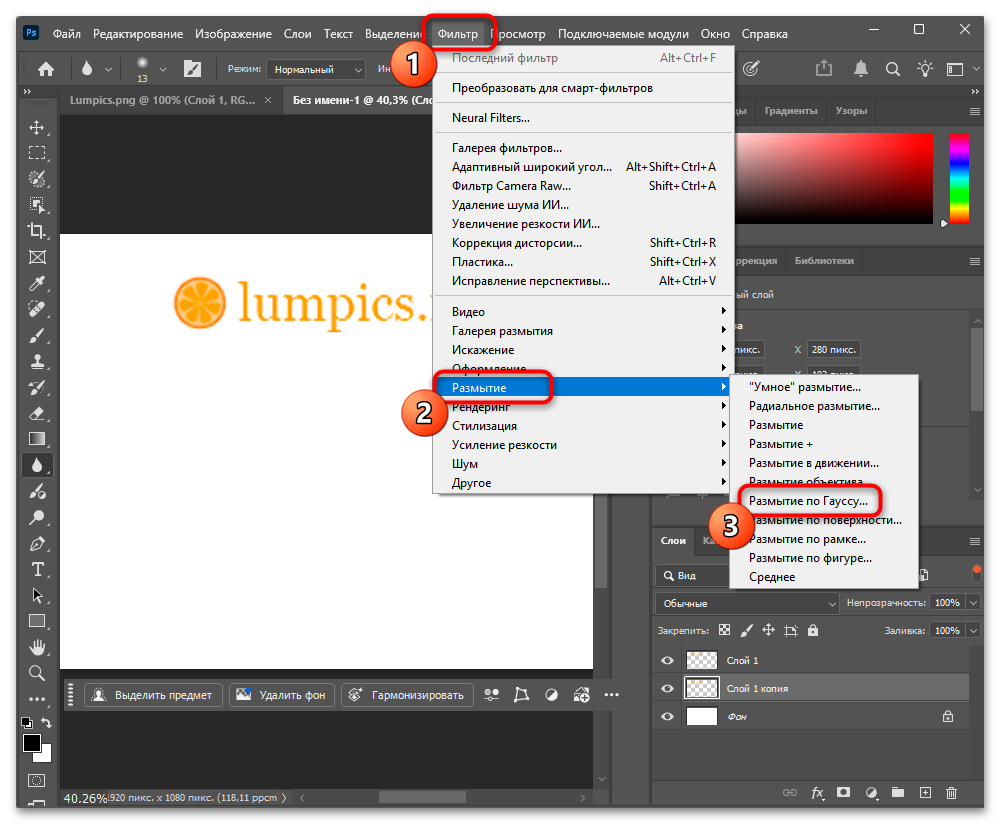Viewport: 1000px width, 824px height.
Task: Click the add layer mask icon
Action: (x=844, y=793)
